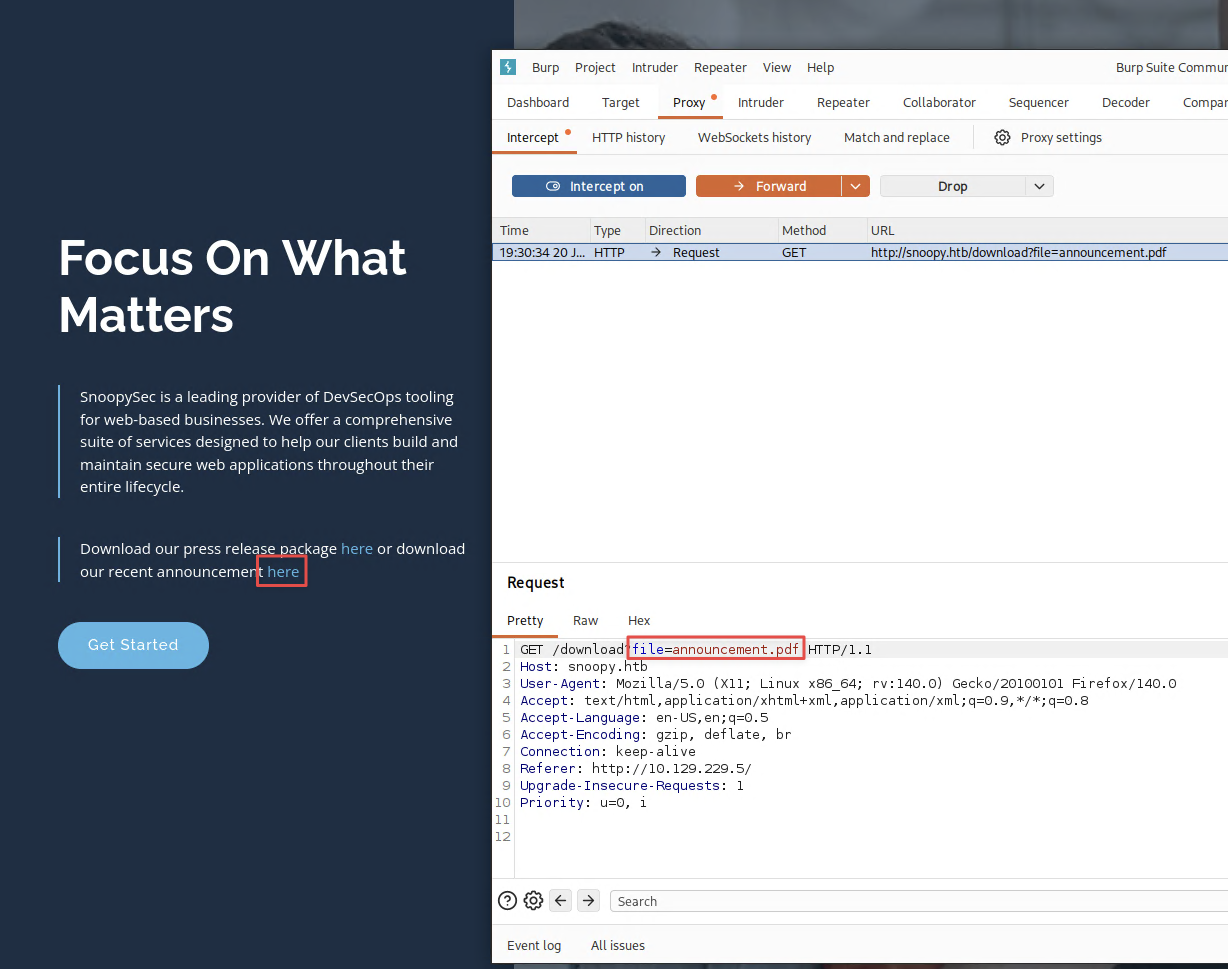
Task: Sort by the Type column header
Action: pyautogui.click(x=617, y=230)
